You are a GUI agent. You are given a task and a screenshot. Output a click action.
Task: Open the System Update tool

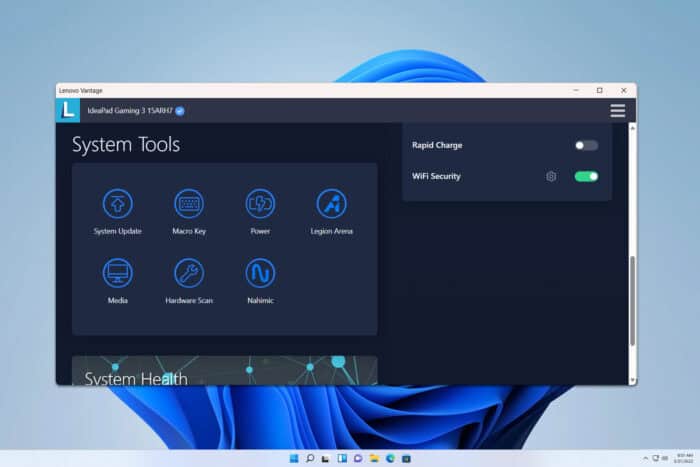[x=117, y=212]
